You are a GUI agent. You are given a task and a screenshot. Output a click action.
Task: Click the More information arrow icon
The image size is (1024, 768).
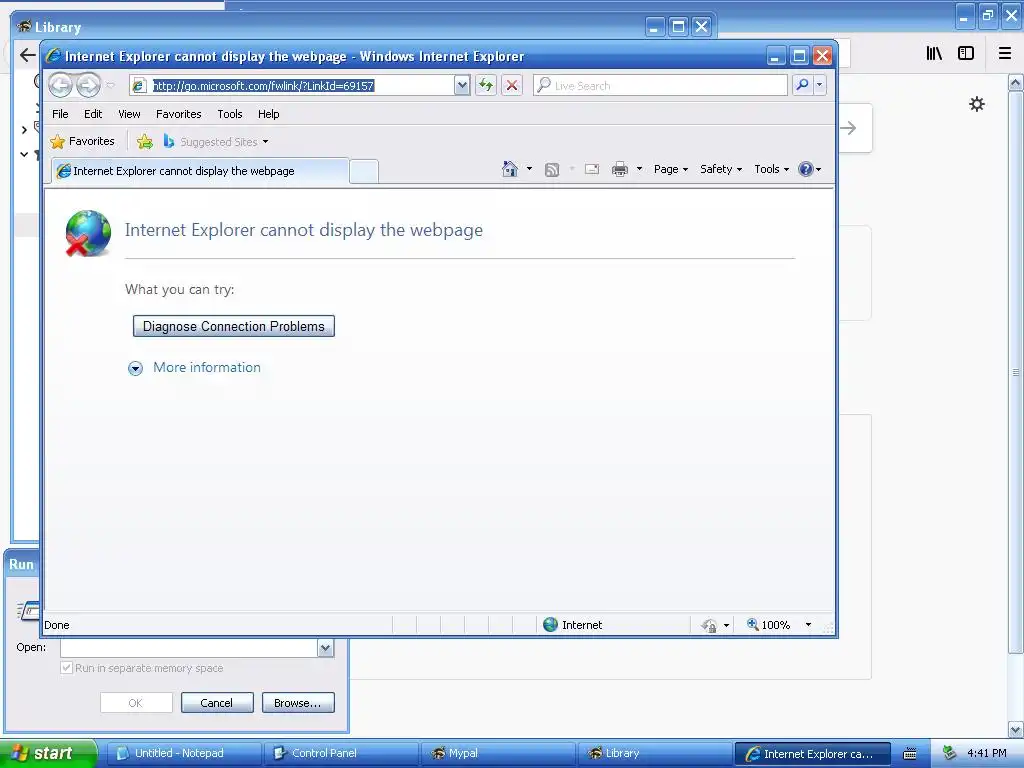(135, 369)
